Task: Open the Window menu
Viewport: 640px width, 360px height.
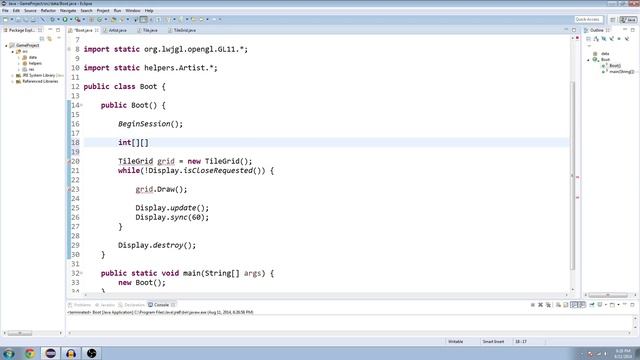Action: pyautogui.click(x=133, y=11)
